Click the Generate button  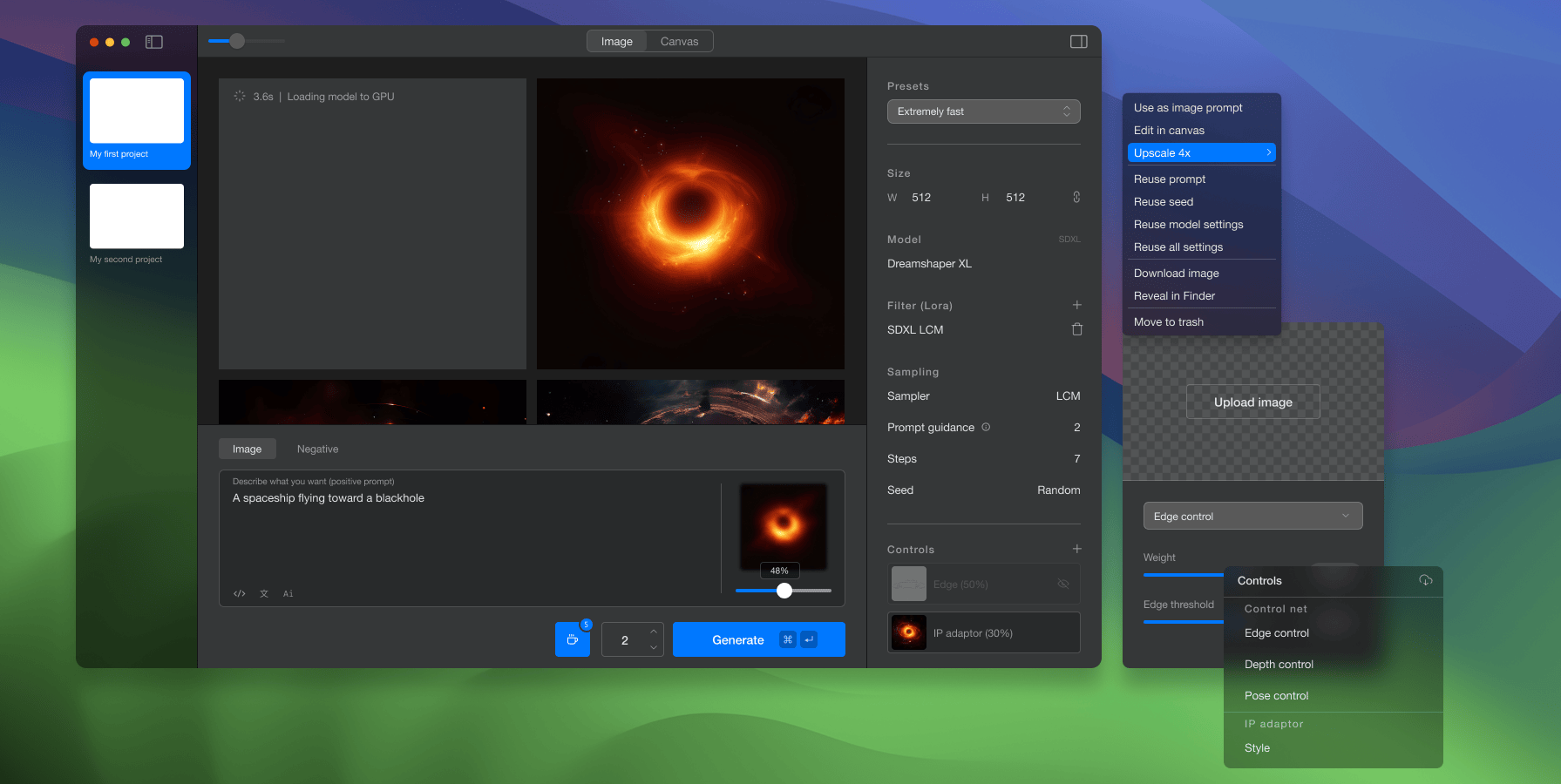click(758, 639)
